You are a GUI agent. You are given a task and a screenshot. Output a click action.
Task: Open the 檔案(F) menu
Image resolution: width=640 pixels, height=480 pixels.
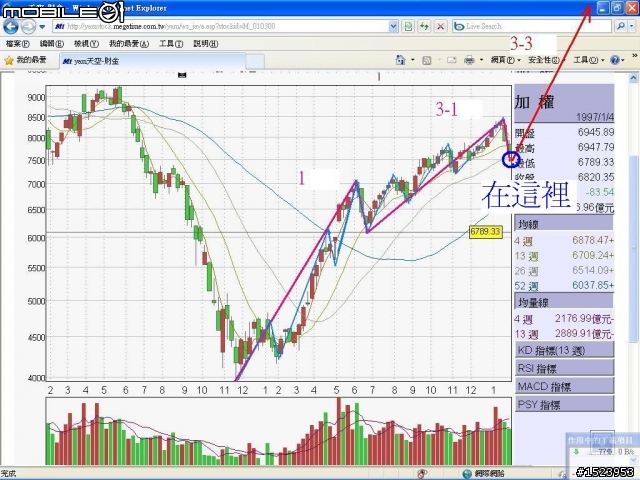(18, 44)
